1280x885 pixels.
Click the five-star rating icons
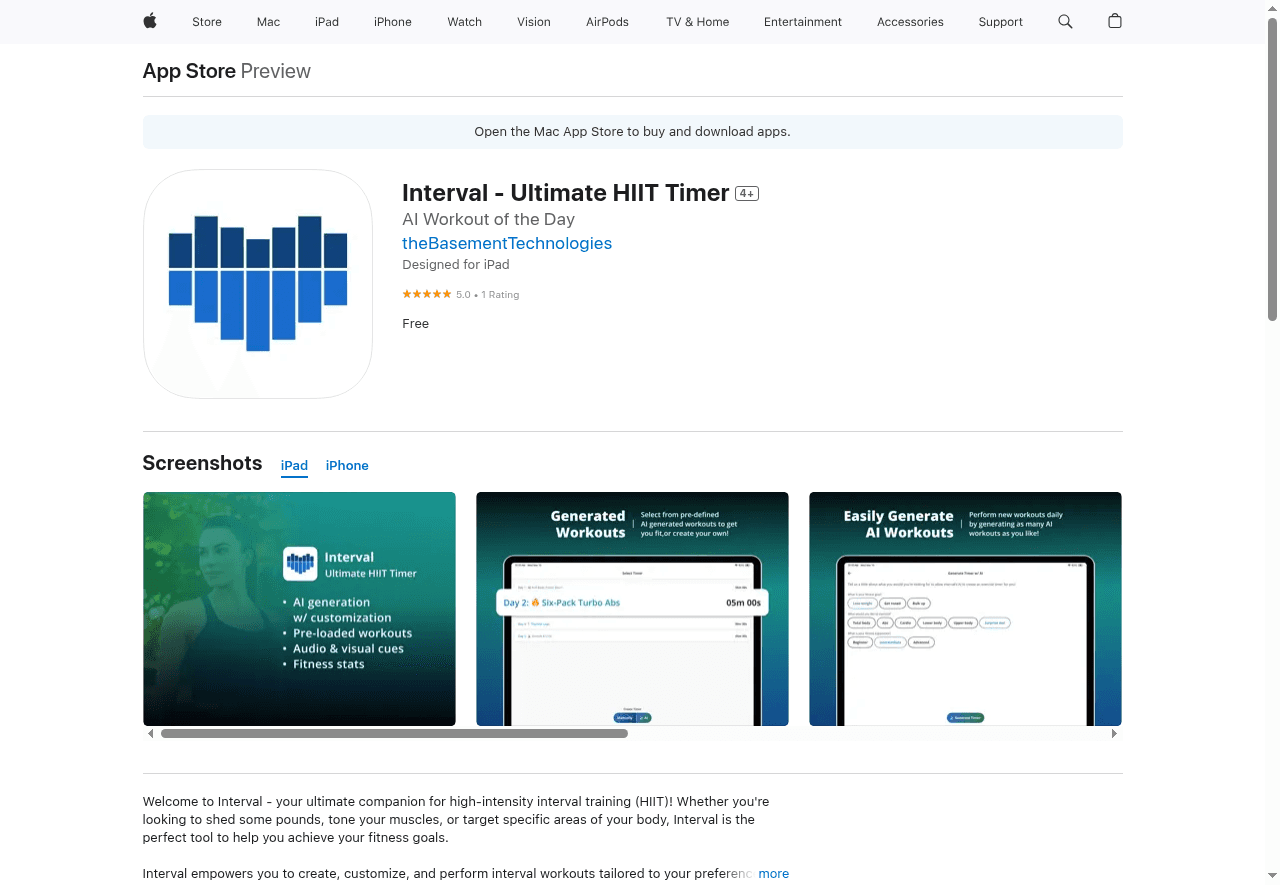pos(427,295)
